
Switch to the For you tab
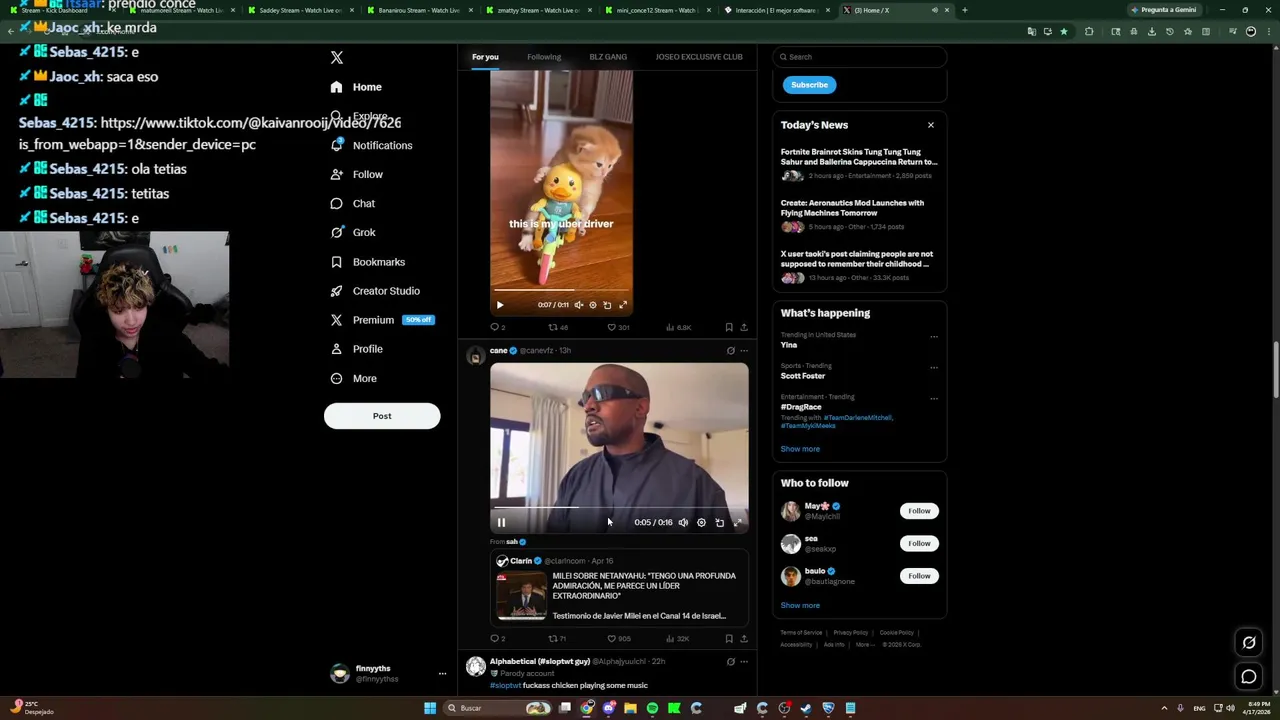pyautogui.click(x=485, y=57)
